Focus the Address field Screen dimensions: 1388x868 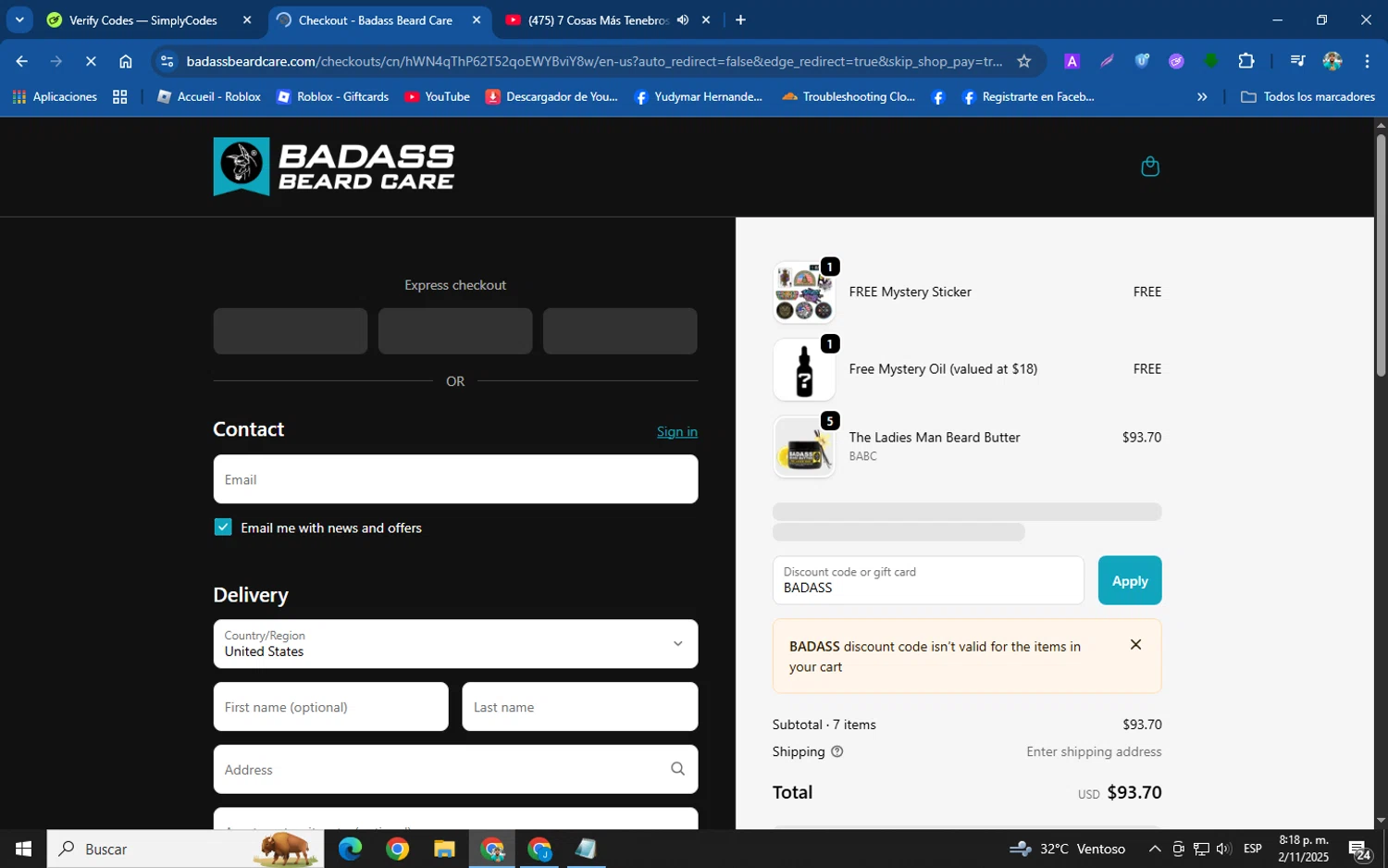[455, 769]
